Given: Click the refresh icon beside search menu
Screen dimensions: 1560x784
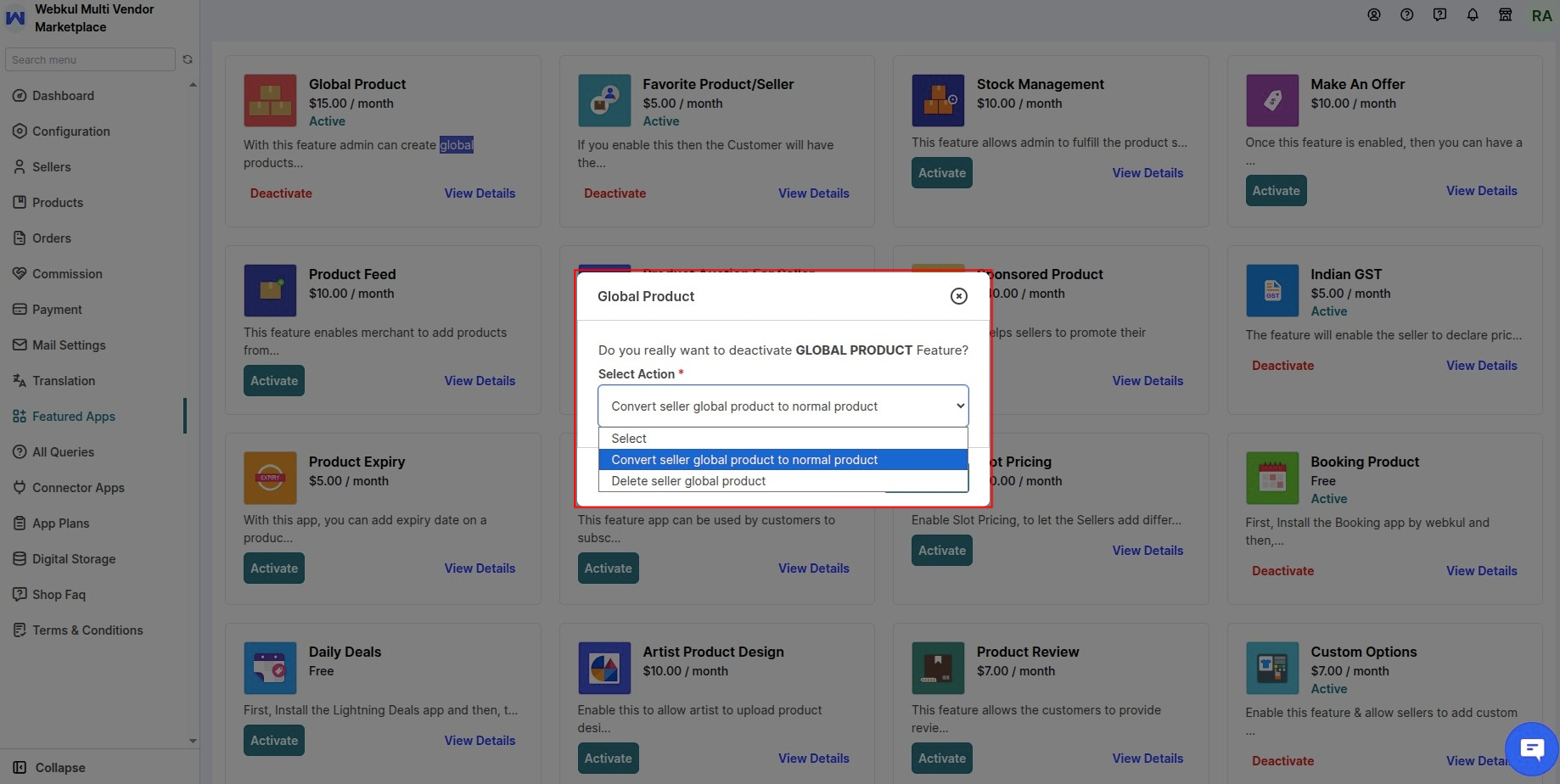Looking at the screenshot, I should 188,59.
